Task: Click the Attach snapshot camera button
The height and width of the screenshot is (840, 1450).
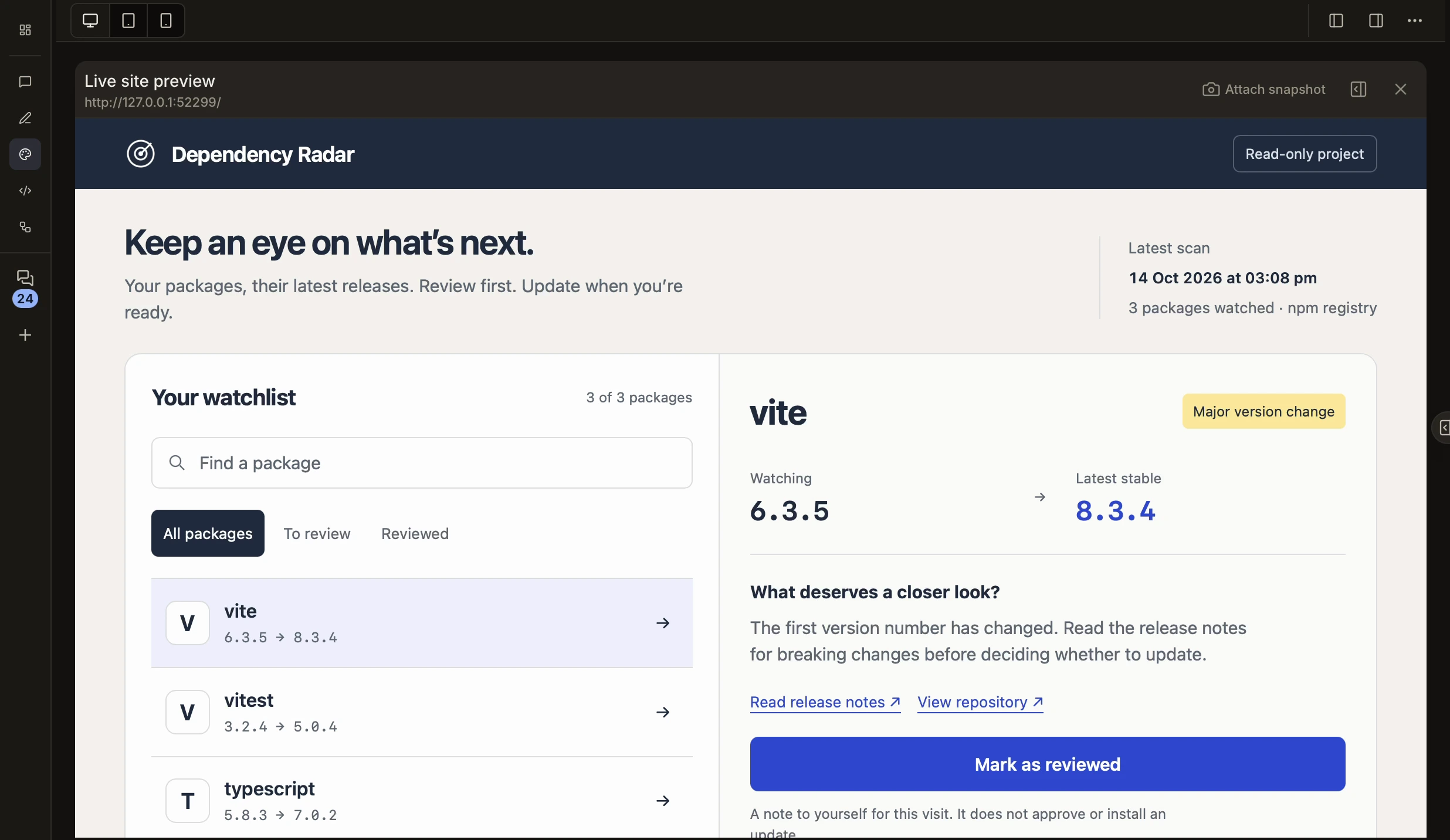Action: click(x=1263, y=89)
